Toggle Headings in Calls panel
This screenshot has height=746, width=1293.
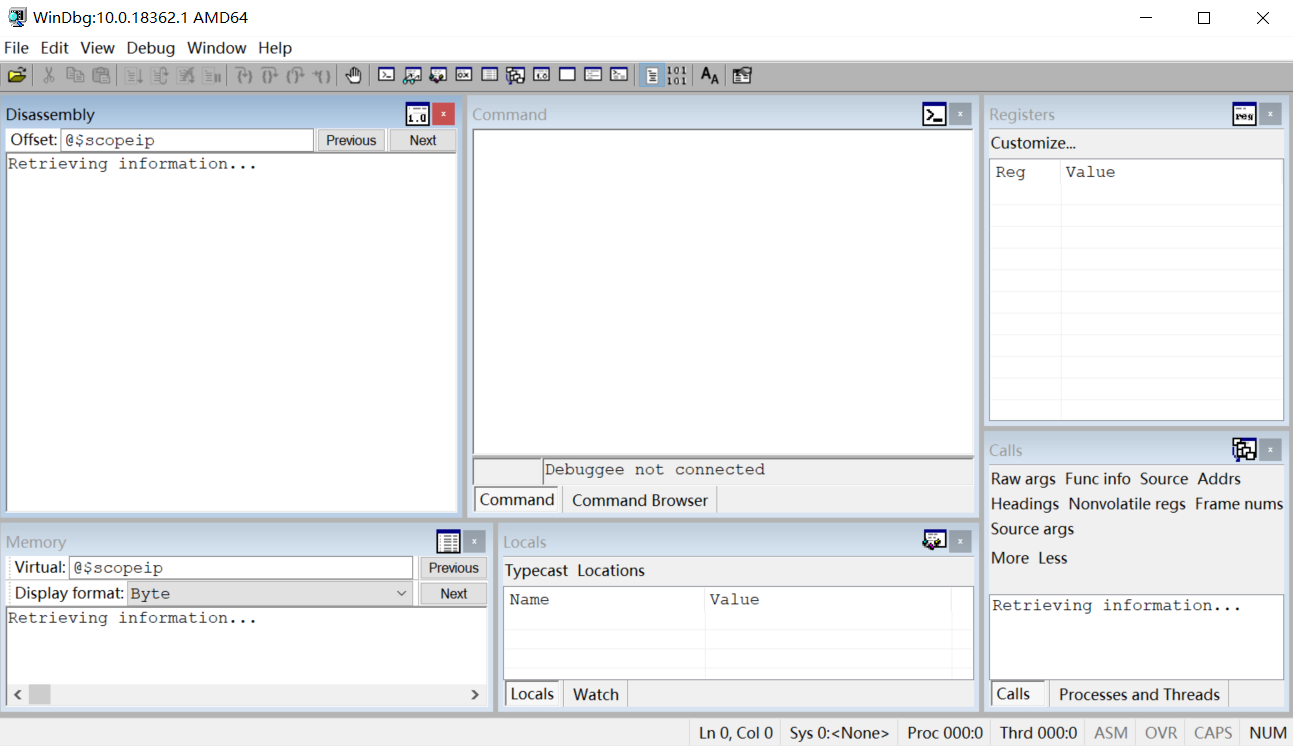pos(1025,504)
